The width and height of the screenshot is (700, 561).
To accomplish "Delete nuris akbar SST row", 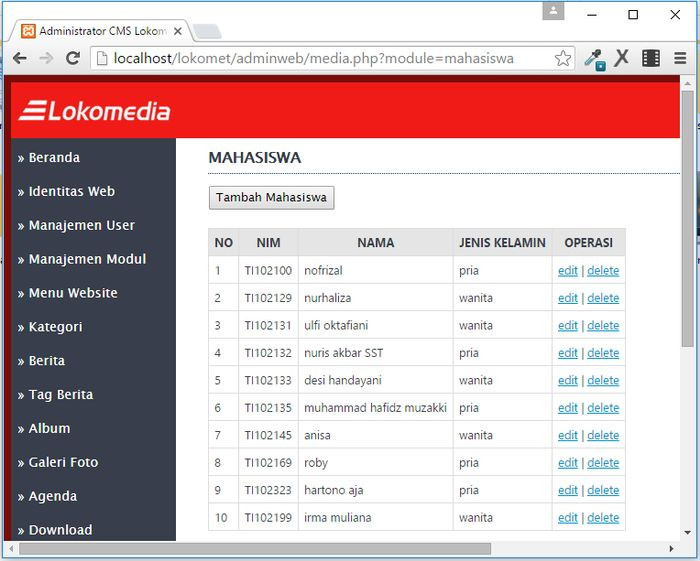I will (603, 353).
